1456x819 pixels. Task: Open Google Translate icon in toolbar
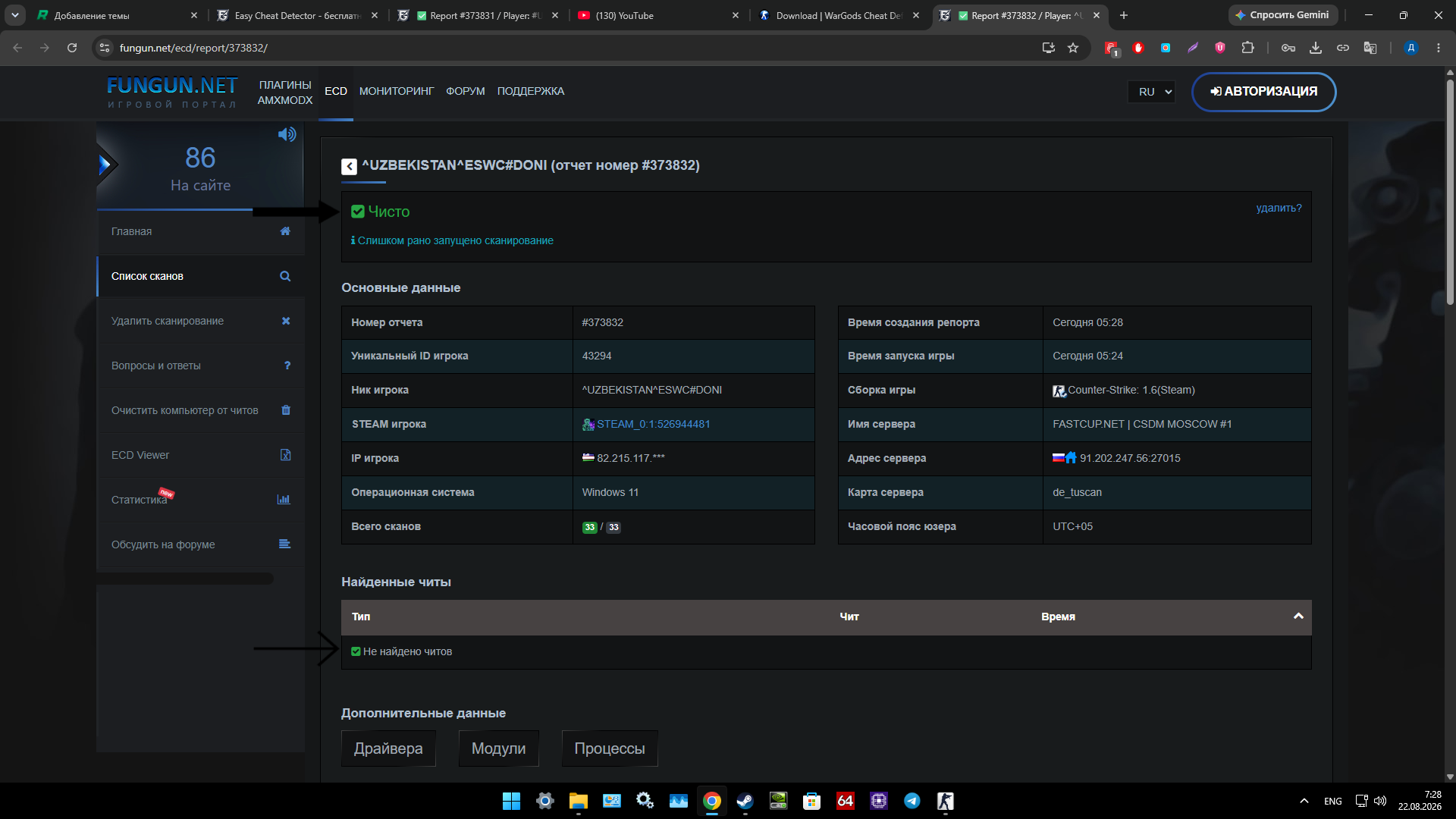[1370, 48]
